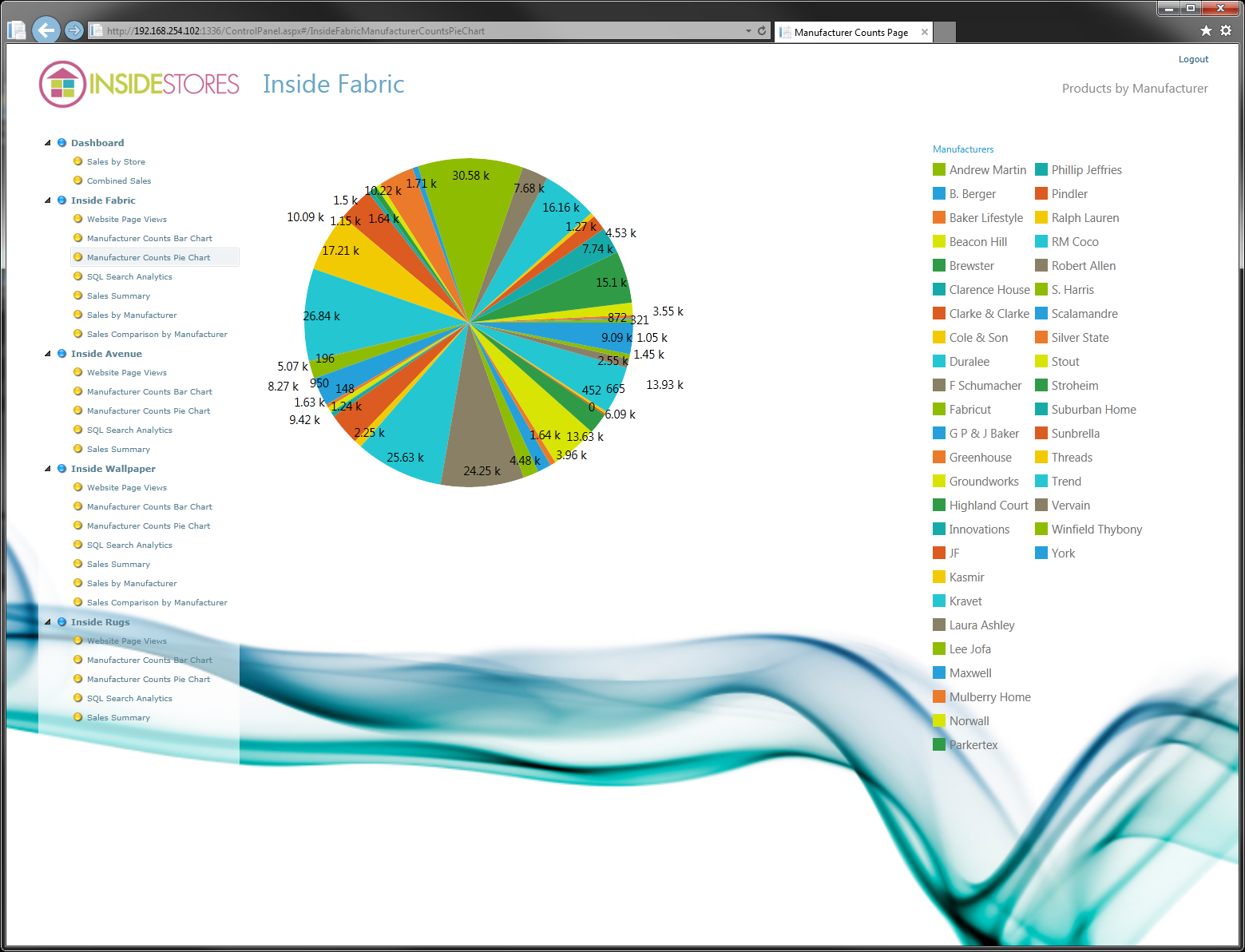Click yellow bullet icon beside Combined Sales
Viewport: 1245px width, 952px height.
[78, 180]
